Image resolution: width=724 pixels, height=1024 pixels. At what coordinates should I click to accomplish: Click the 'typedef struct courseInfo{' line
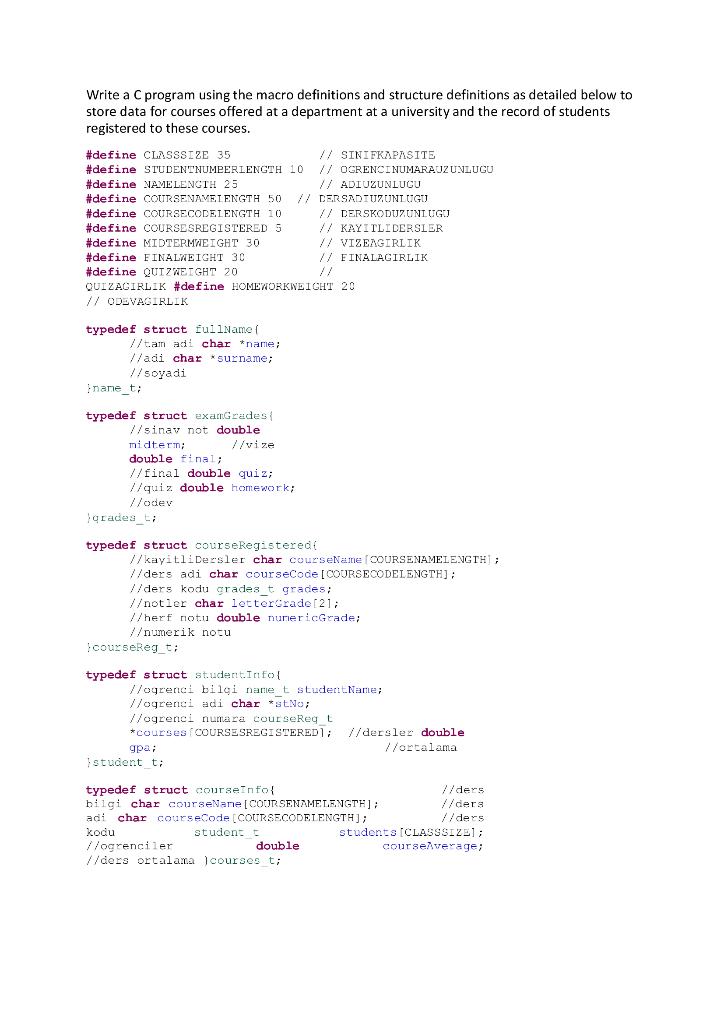(180, 790)
